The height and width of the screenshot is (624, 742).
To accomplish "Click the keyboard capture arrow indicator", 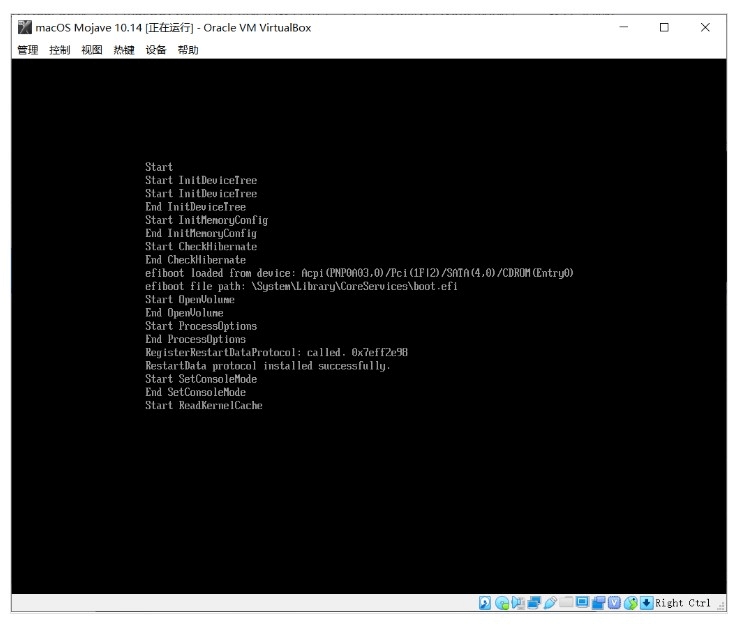I will point(646,603).
